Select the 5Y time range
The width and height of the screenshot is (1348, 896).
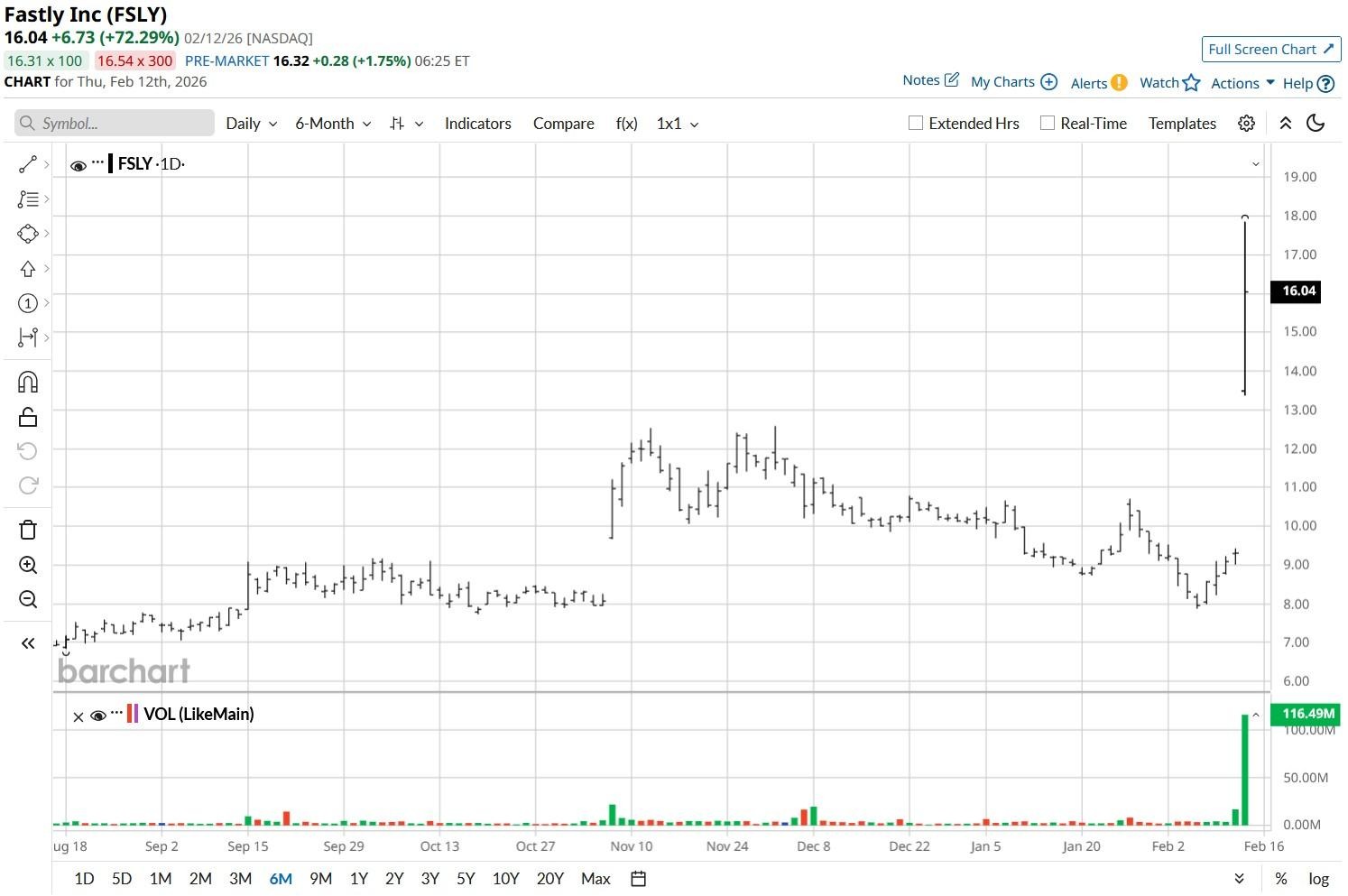(x=466, y=879)
